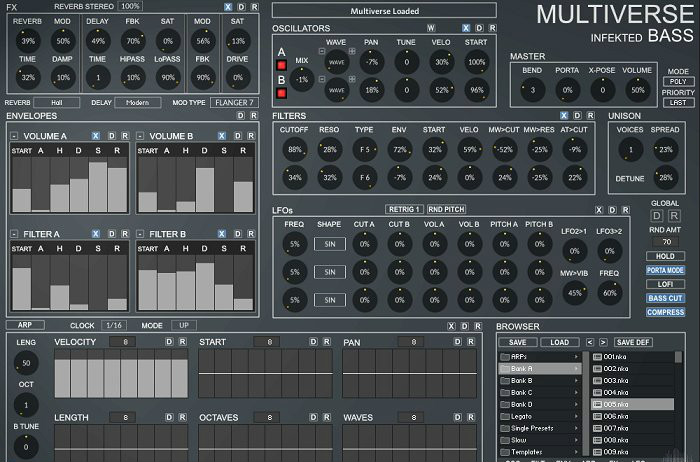700x462 pixels.
Task: Go to next preset with > button
Action: coord(603,342)
